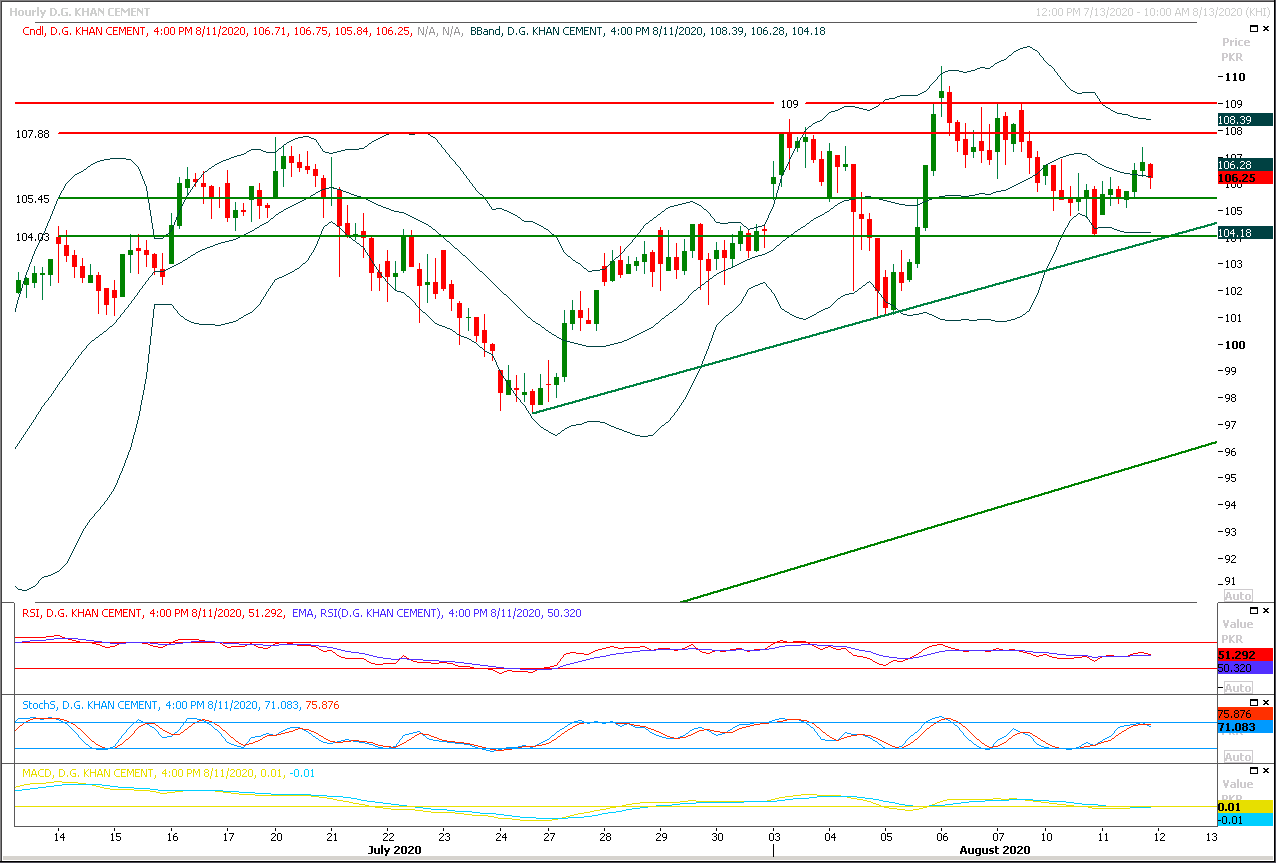Click the 0.01 MACD value tag
This screenshot has width=1276, height=863.
(x=1245, y=806)
